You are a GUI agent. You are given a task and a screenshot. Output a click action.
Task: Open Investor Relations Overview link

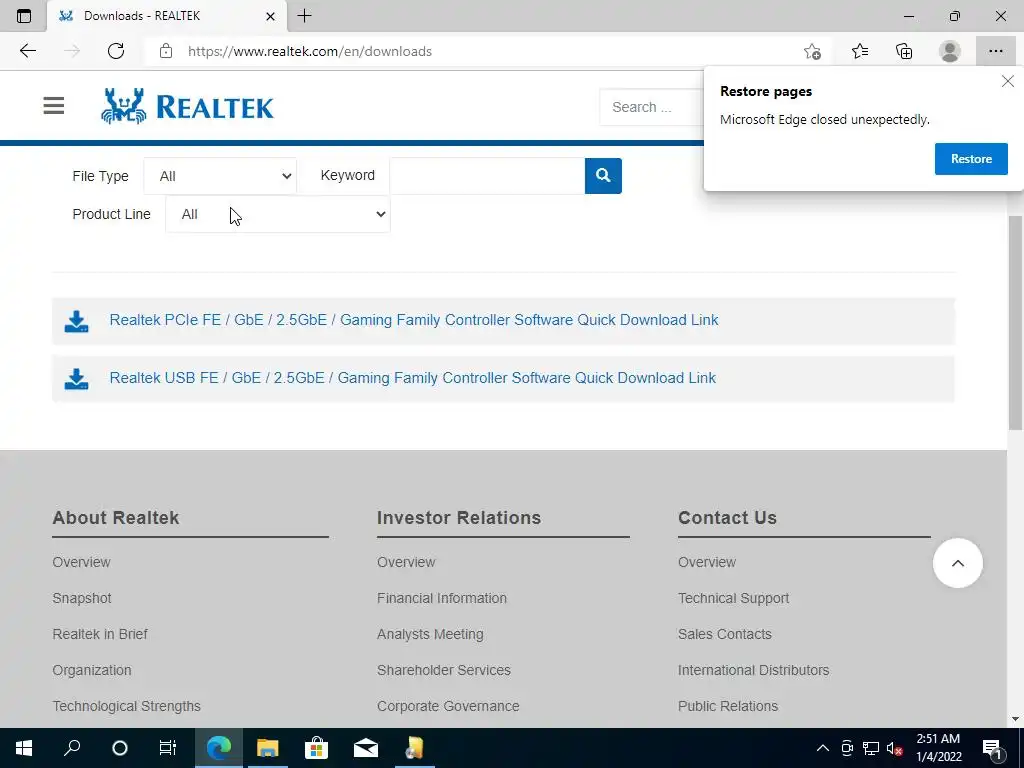(x=406, y=562)
